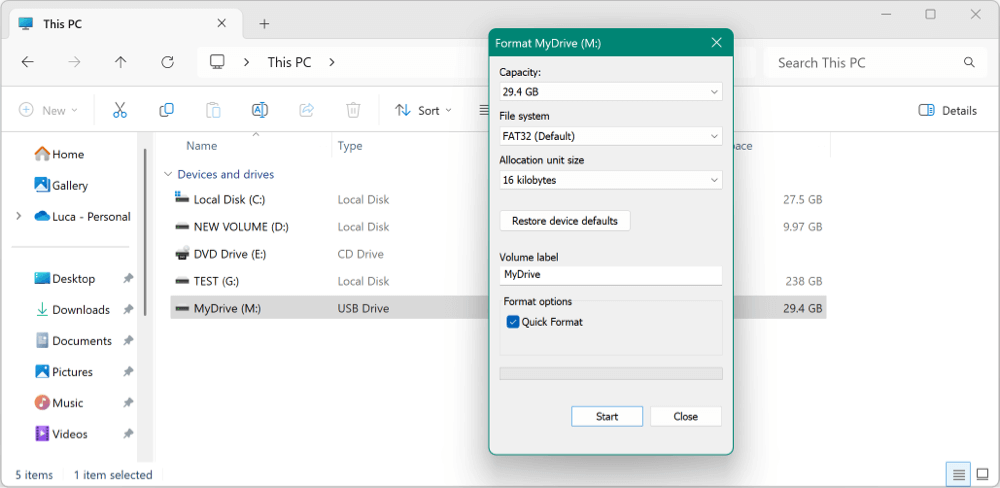Sort by the Type column header
The image size is (1000, 488).
click(350, 146)
